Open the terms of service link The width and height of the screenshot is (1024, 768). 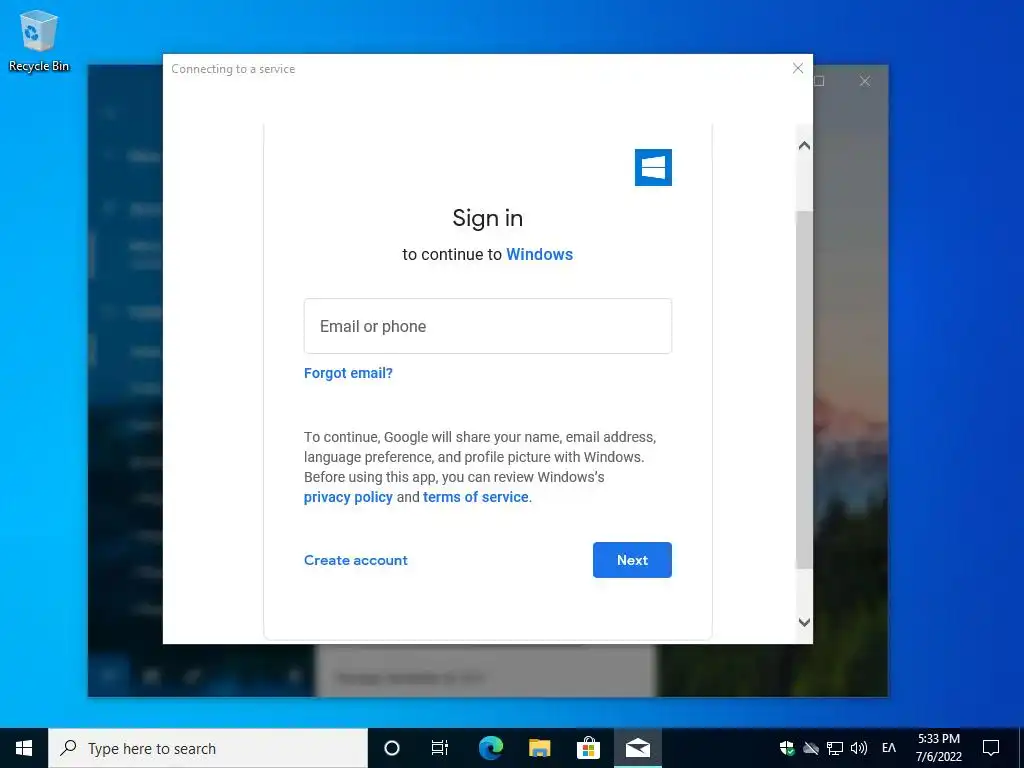[475, 497]
